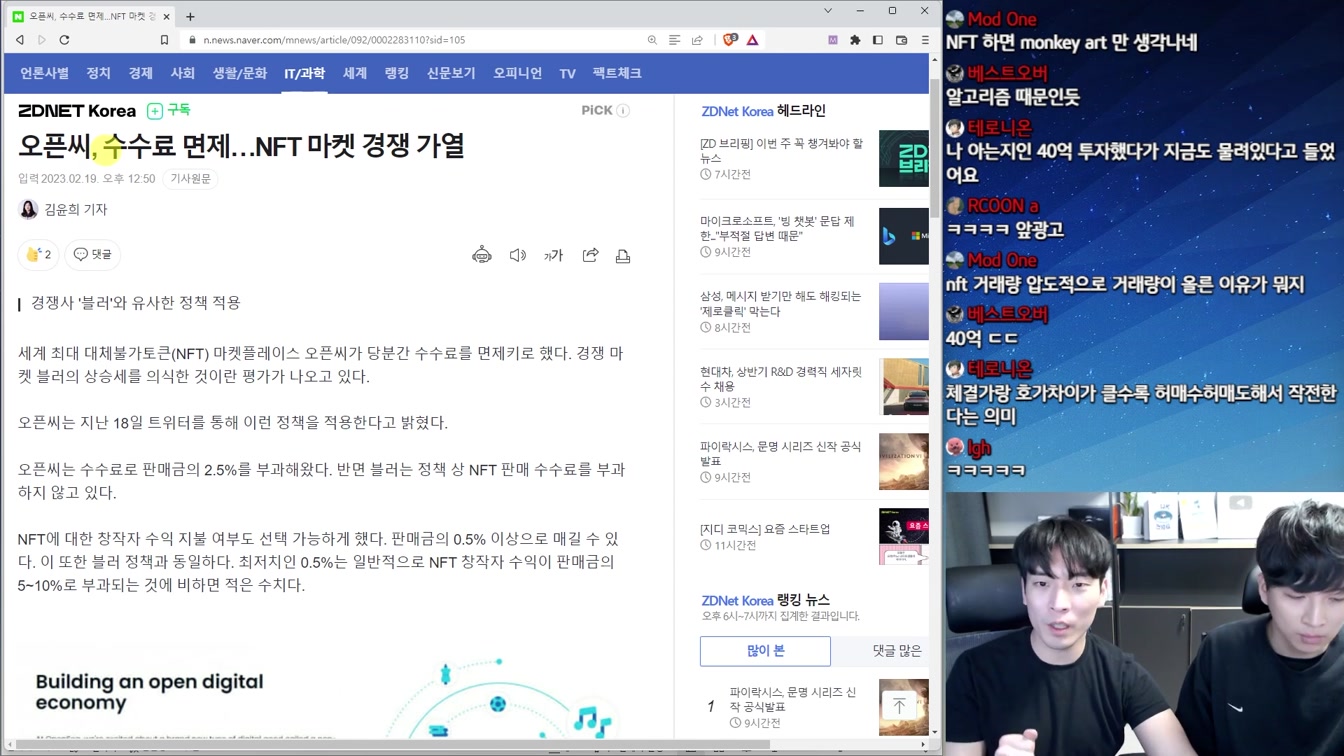The width and height of the screenshot is (1344, 756).
Task: Click the browser forward button
Action: pos(42,40)
